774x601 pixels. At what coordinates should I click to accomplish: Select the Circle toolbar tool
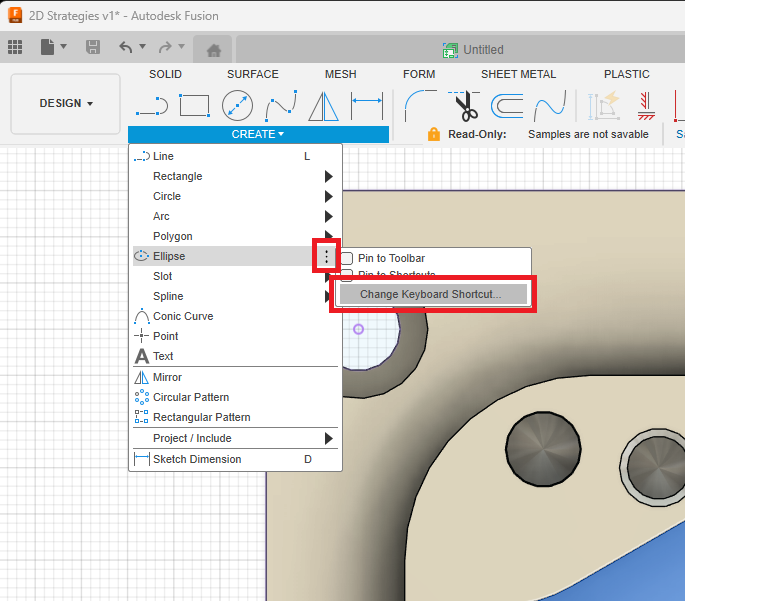click(x=237, y=106)
